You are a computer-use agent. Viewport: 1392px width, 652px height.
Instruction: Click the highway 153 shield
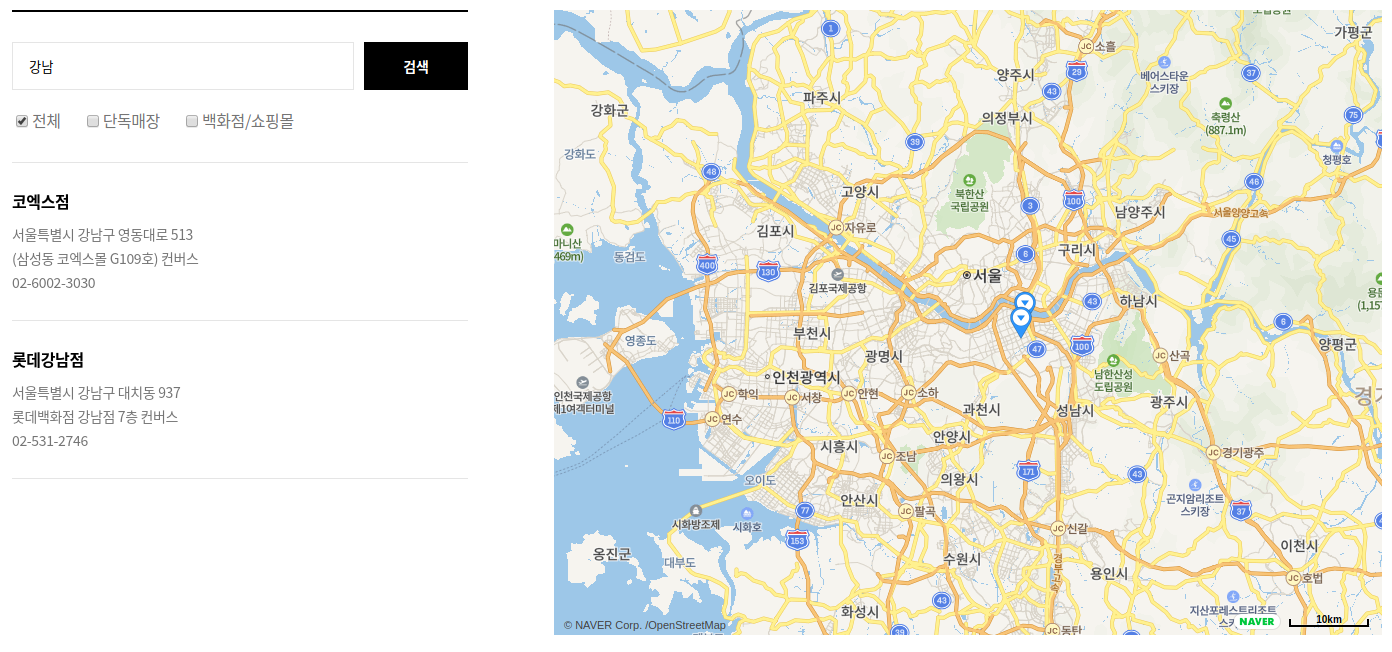click(x=797, y=539)
